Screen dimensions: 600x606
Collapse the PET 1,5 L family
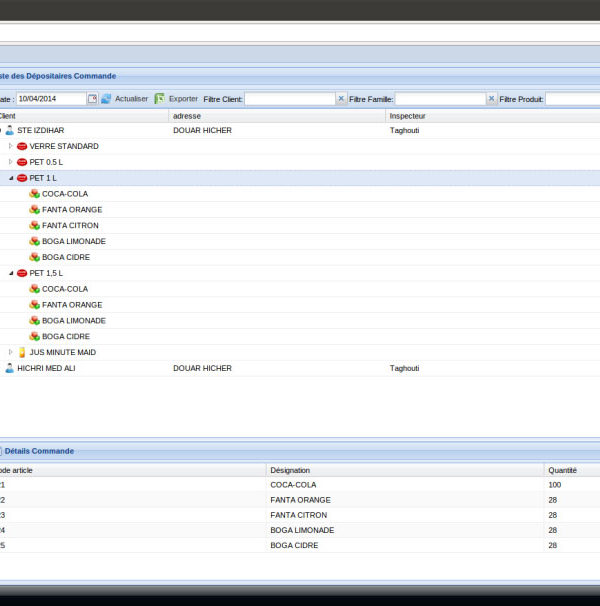pyautogui.click(x=11, y=273)
